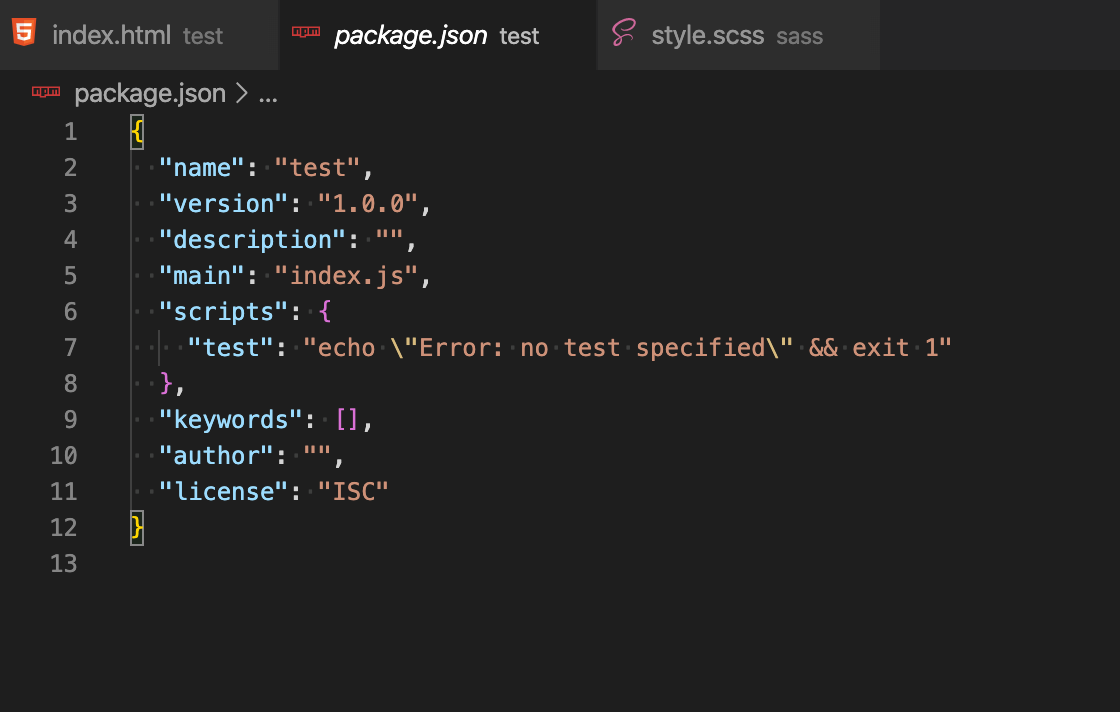Click the opening curly brace on line 1
The image size is (1120, 712).
(x=137, y=131)
